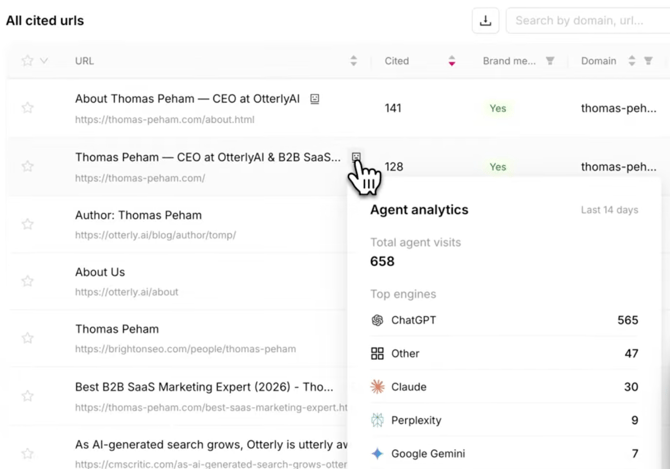Sort by the Cited column arrows
Image resolution: width=670 pixels, height=469 pixels.
(452, 61)
